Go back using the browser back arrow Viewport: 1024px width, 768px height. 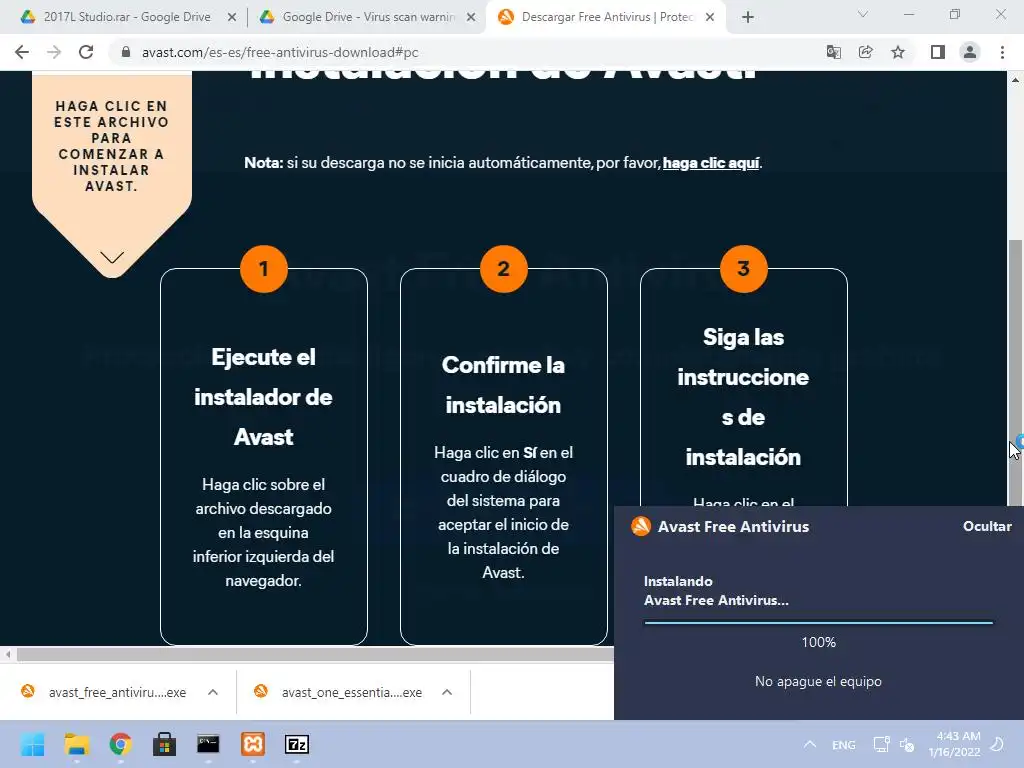(x=22, y=52)
